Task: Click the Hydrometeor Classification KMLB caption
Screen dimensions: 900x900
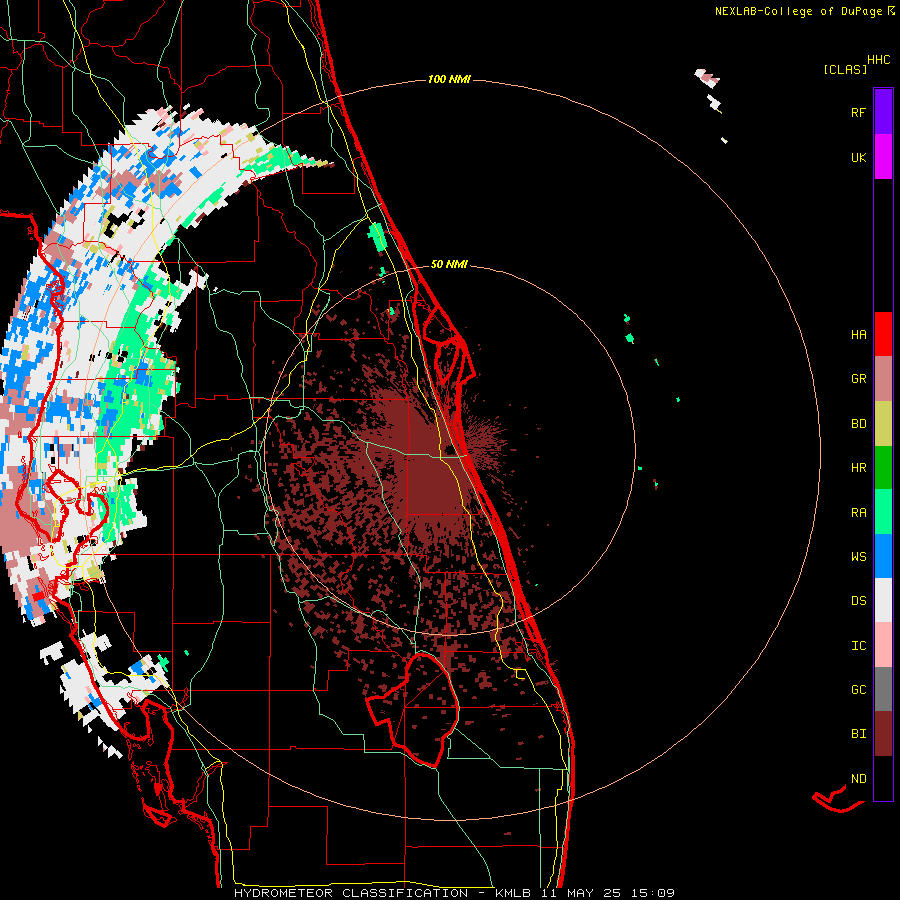Action: click(453, 893)
